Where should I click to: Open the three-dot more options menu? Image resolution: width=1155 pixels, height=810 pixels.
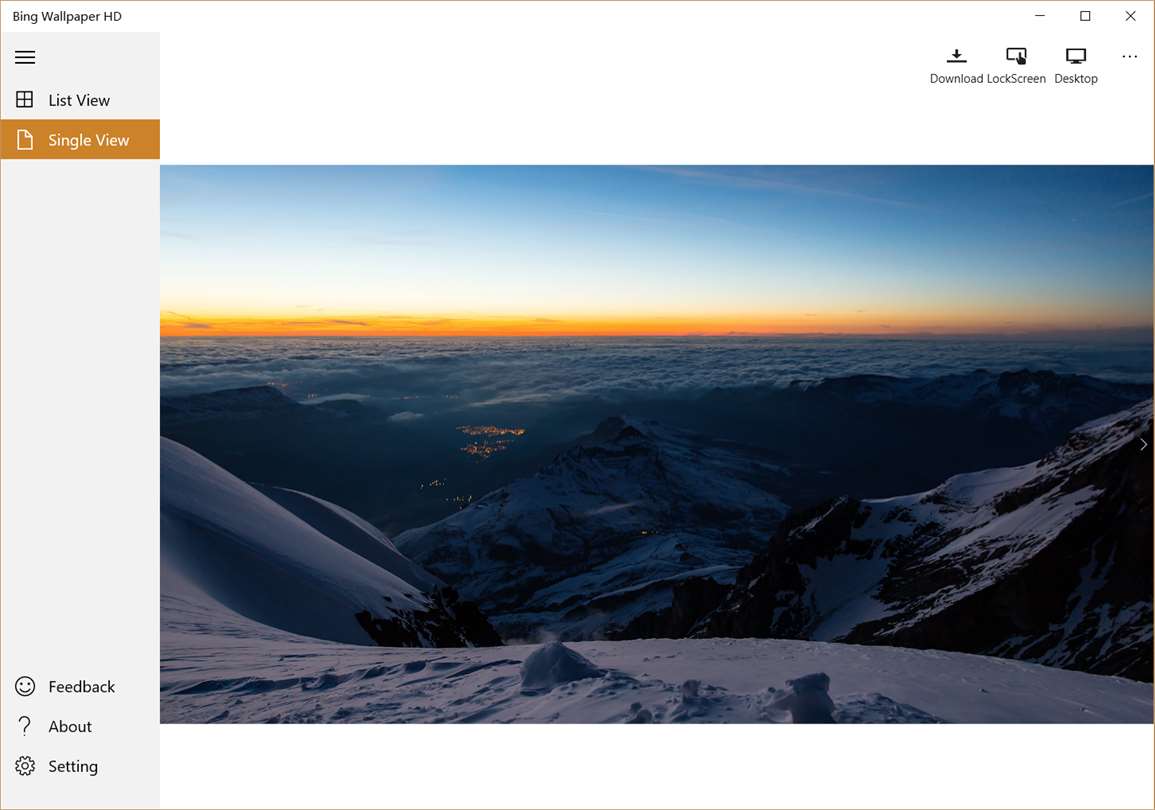(1129, 57)
